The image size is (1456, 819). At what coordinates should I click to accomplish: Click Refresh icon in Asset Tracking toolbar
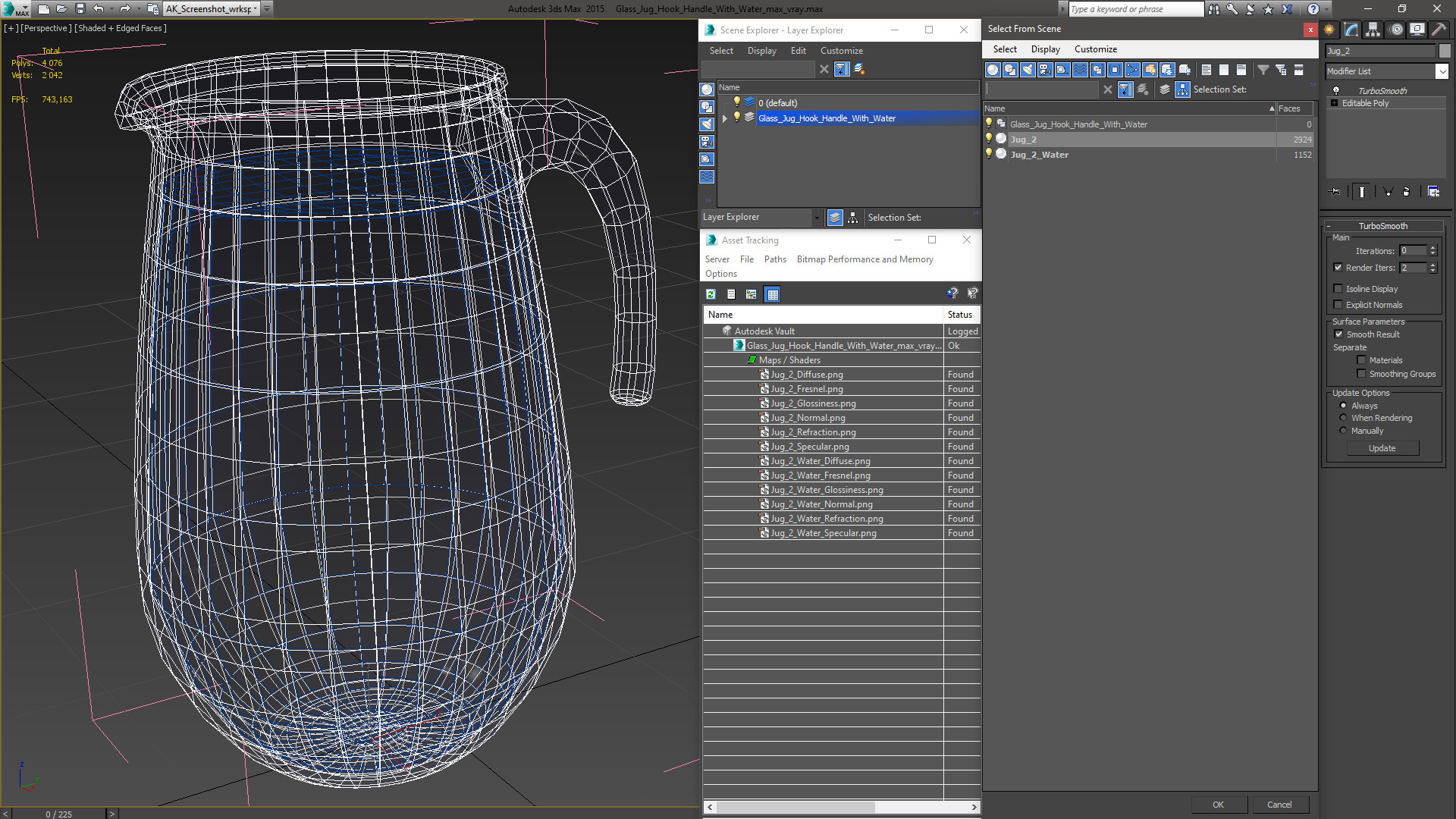(711, 294)
